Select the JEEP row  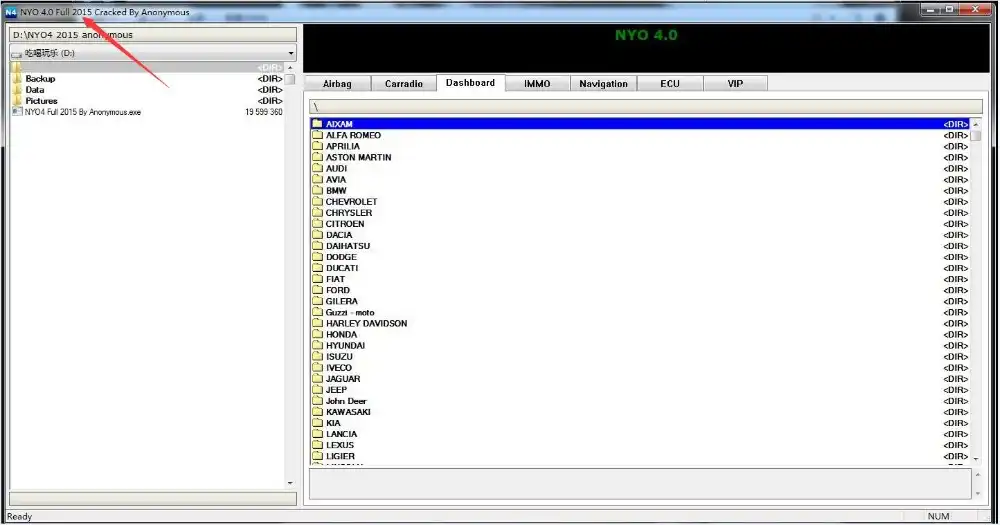click(x=640, y=390)
